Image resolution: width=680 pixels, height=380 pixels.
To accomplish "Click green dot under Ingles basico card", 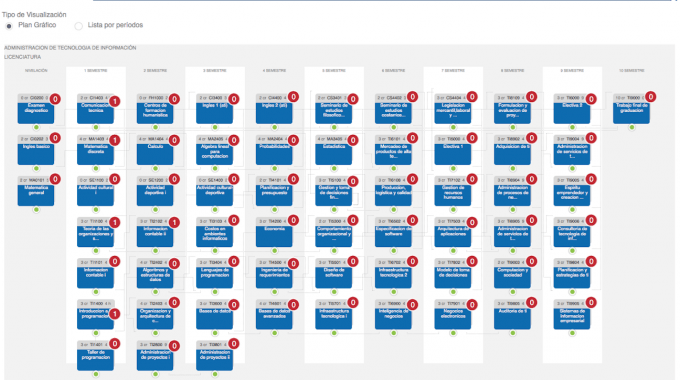I will pos(36,168).
